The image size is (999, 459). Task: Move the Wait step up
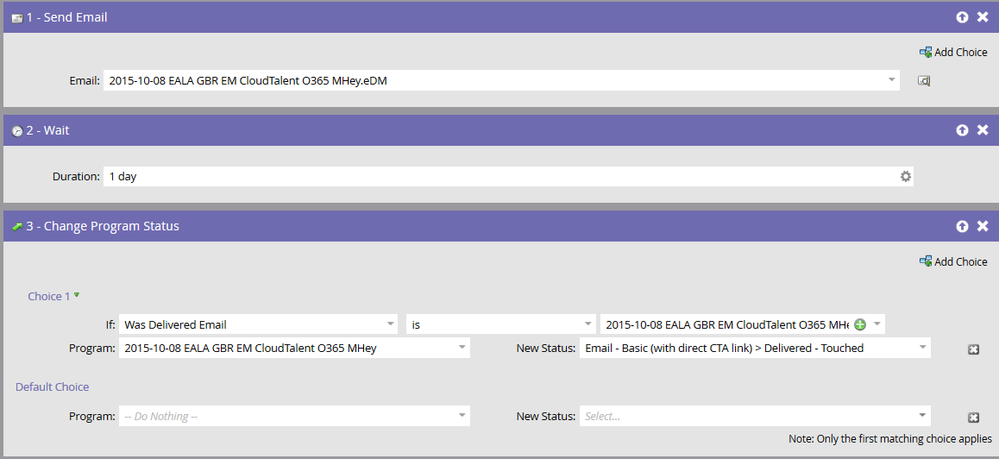962,130
